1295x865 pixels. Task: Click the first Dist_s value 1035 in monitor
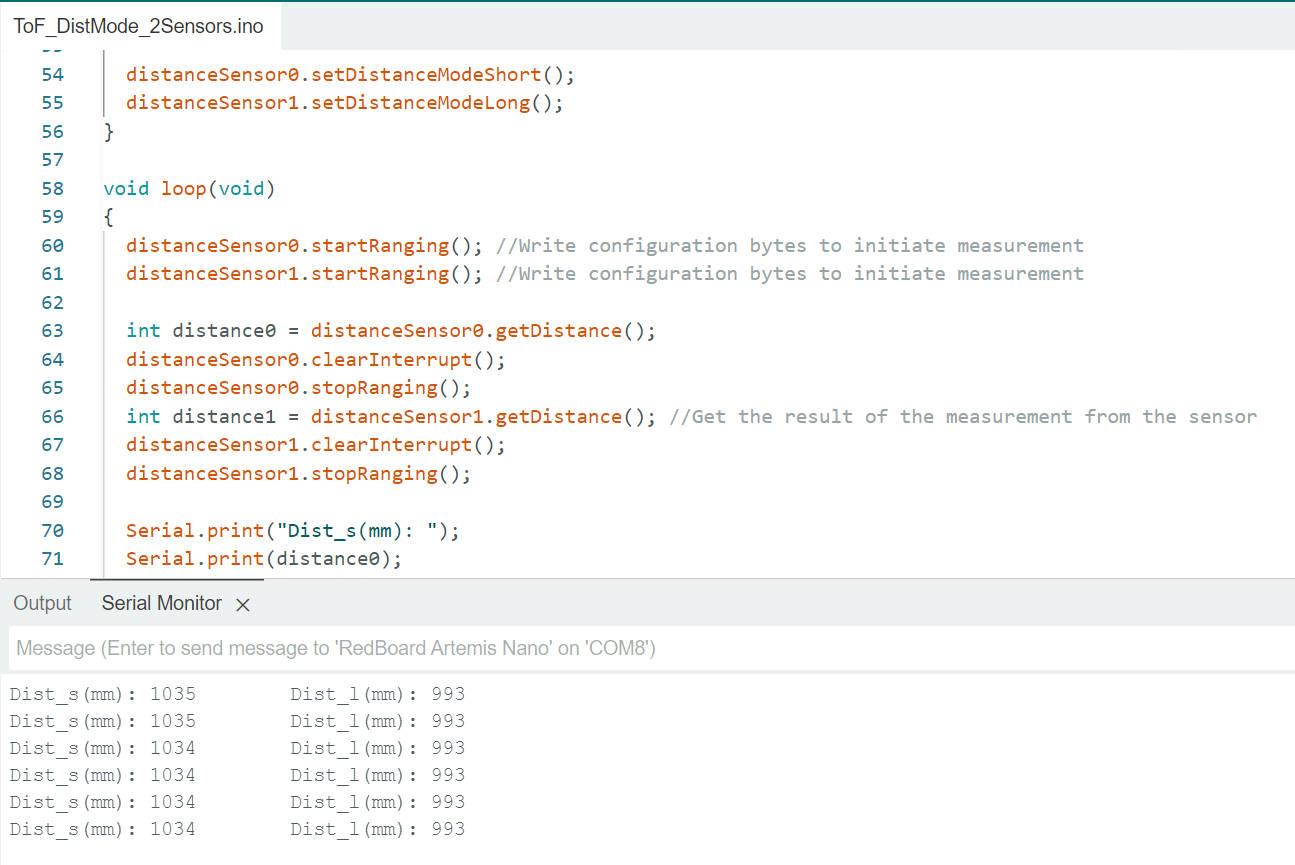(173, 694)
